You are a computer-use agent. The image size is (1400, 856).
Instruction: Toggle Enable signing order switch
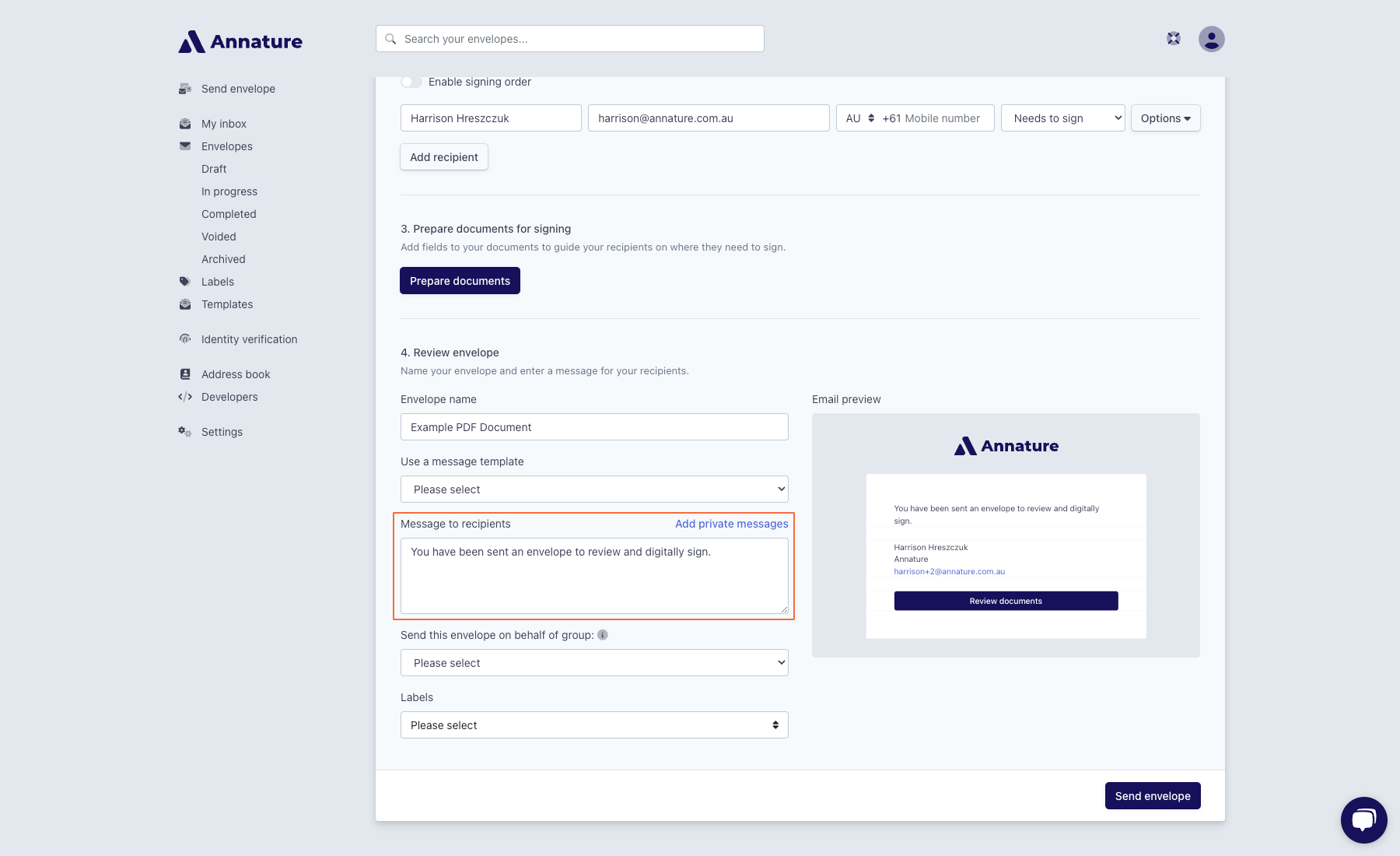pyautogui.click(x=411, y=82)
